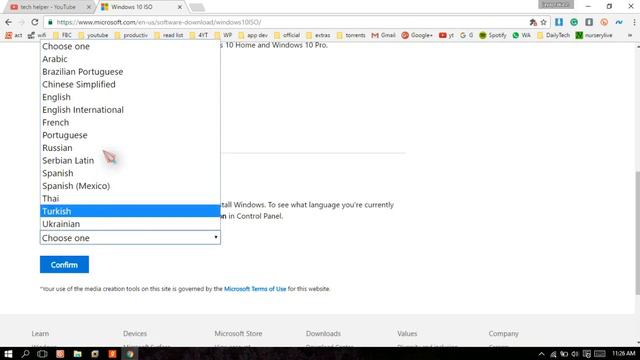The width and height of the screenshot is (640, 360).
Task: Reload the page with refresh icon
Action: (x=35, y=22)
